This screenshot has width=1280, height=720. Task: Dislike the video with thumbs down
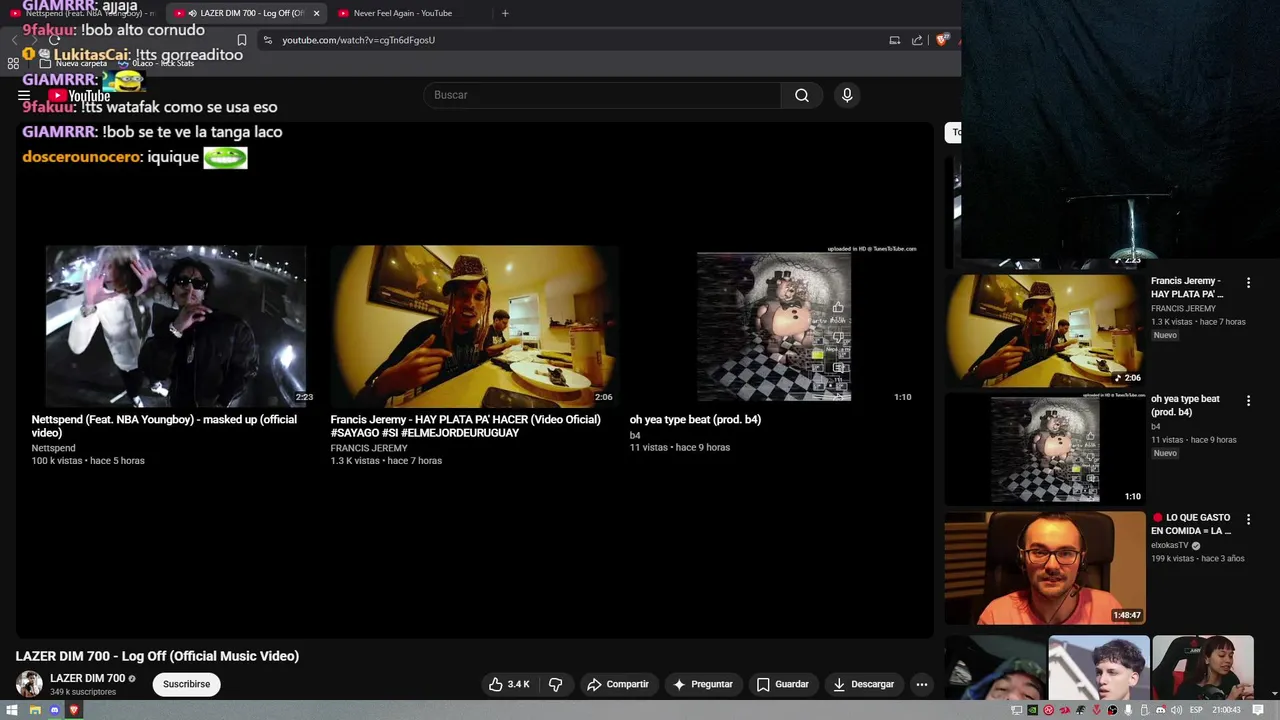point(556,684)
